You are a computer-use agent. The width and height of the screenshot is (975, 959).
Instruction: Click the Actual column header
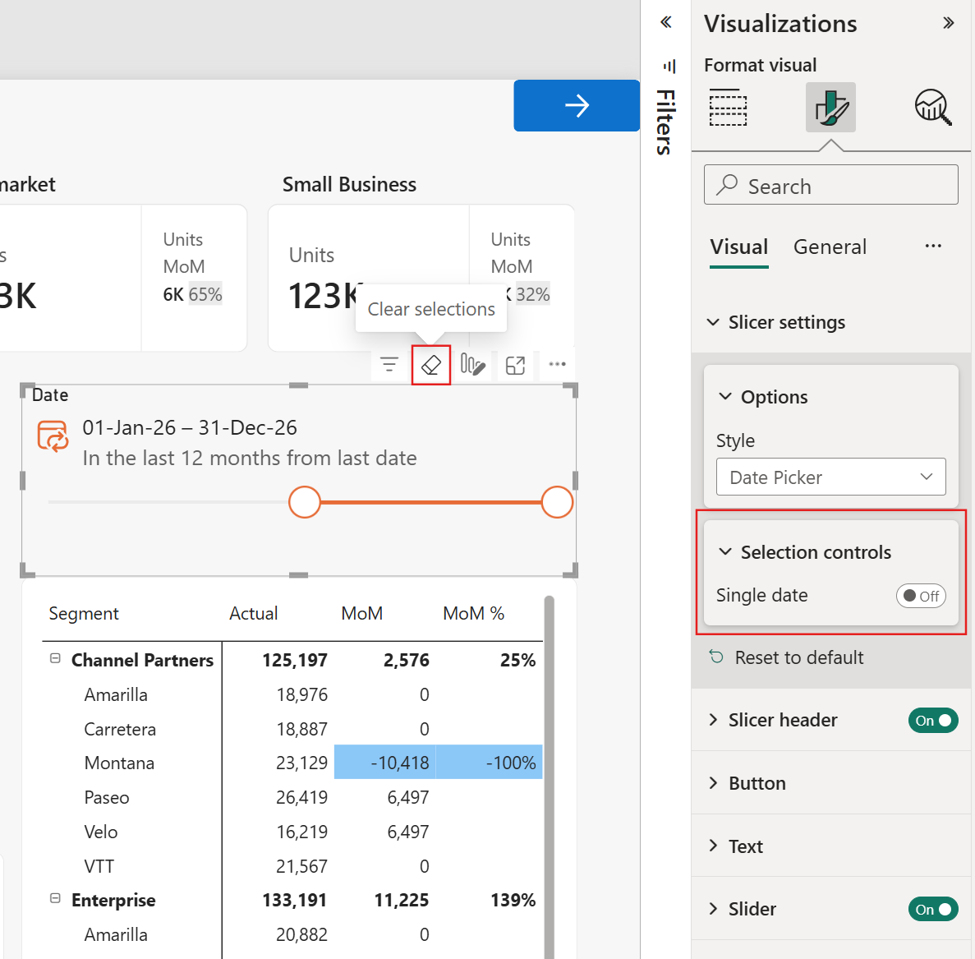point(253,613)
